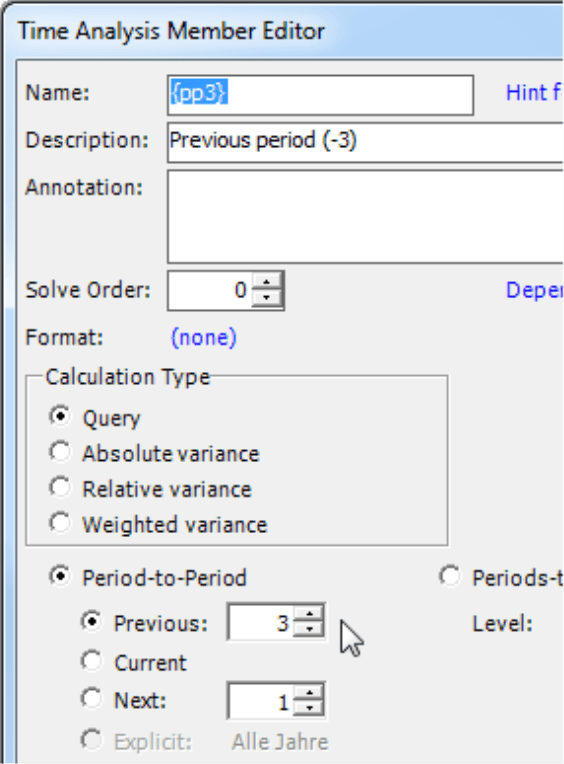Click the down arrow of Previous spinner
Viewport: 564px width, 764px height.
(x=309, y=630)
